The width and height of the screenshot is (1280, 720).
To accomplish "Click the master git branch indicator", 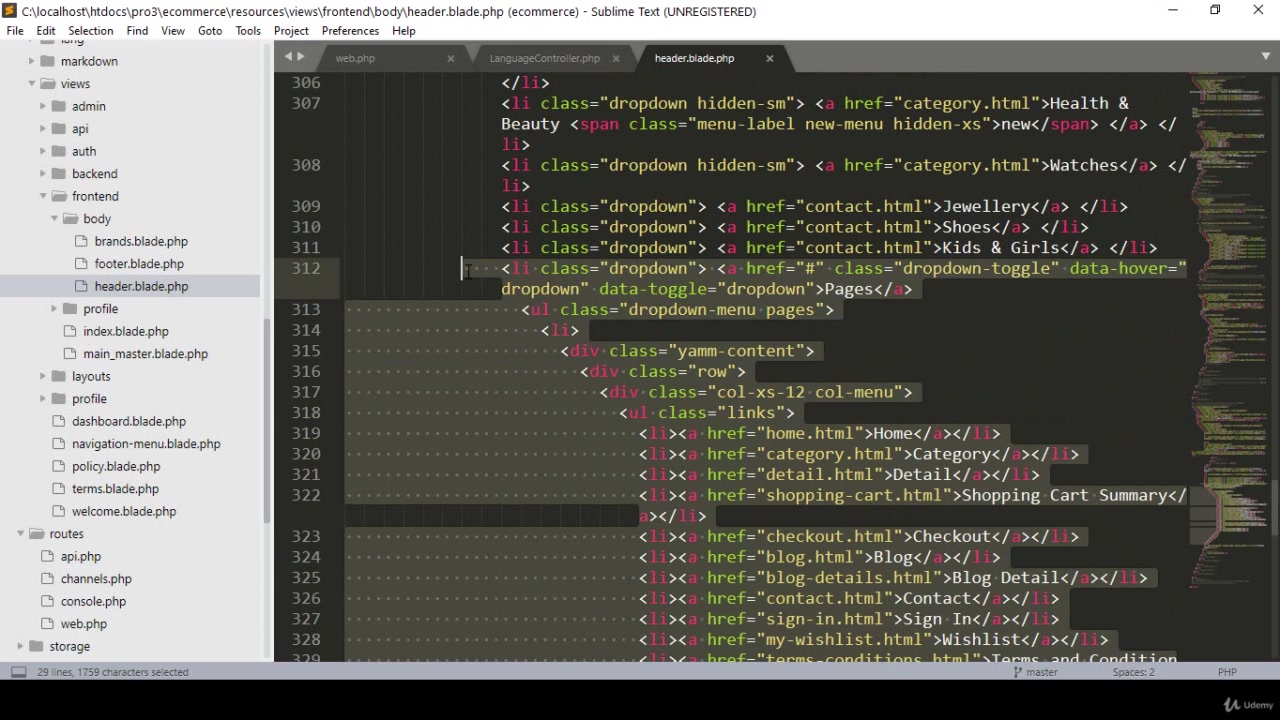I will (1036, 672).
